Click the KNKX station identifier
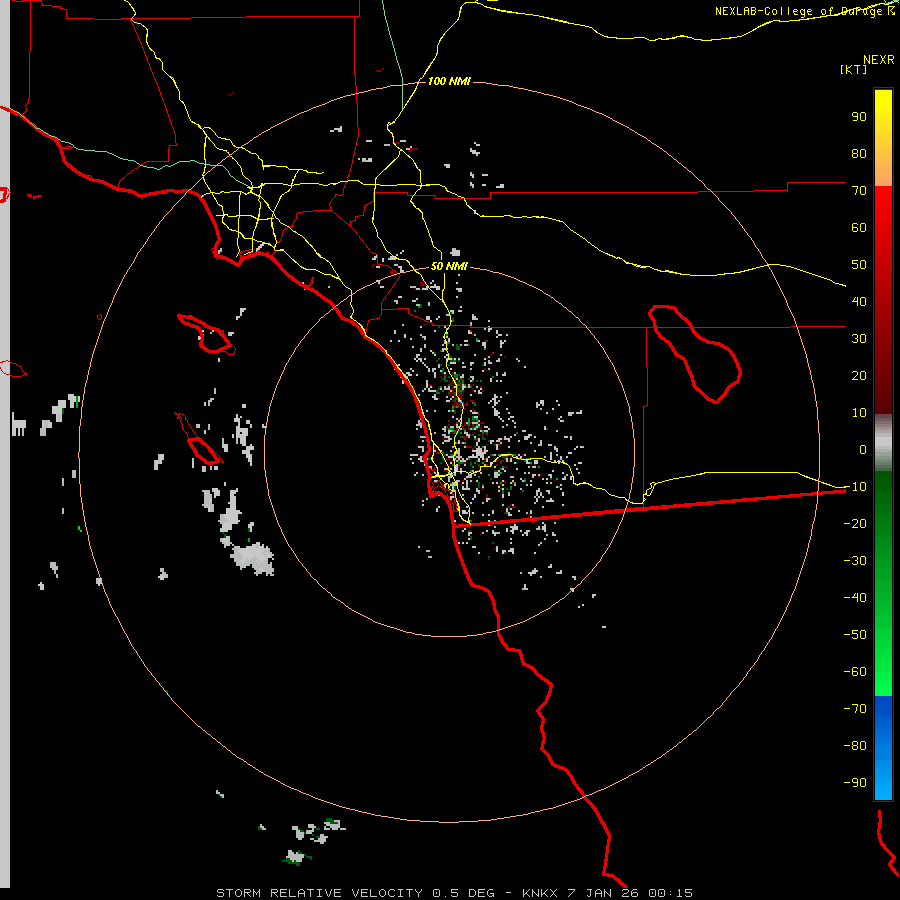Screen dimensions: 900x900 (x=541, y=893)
